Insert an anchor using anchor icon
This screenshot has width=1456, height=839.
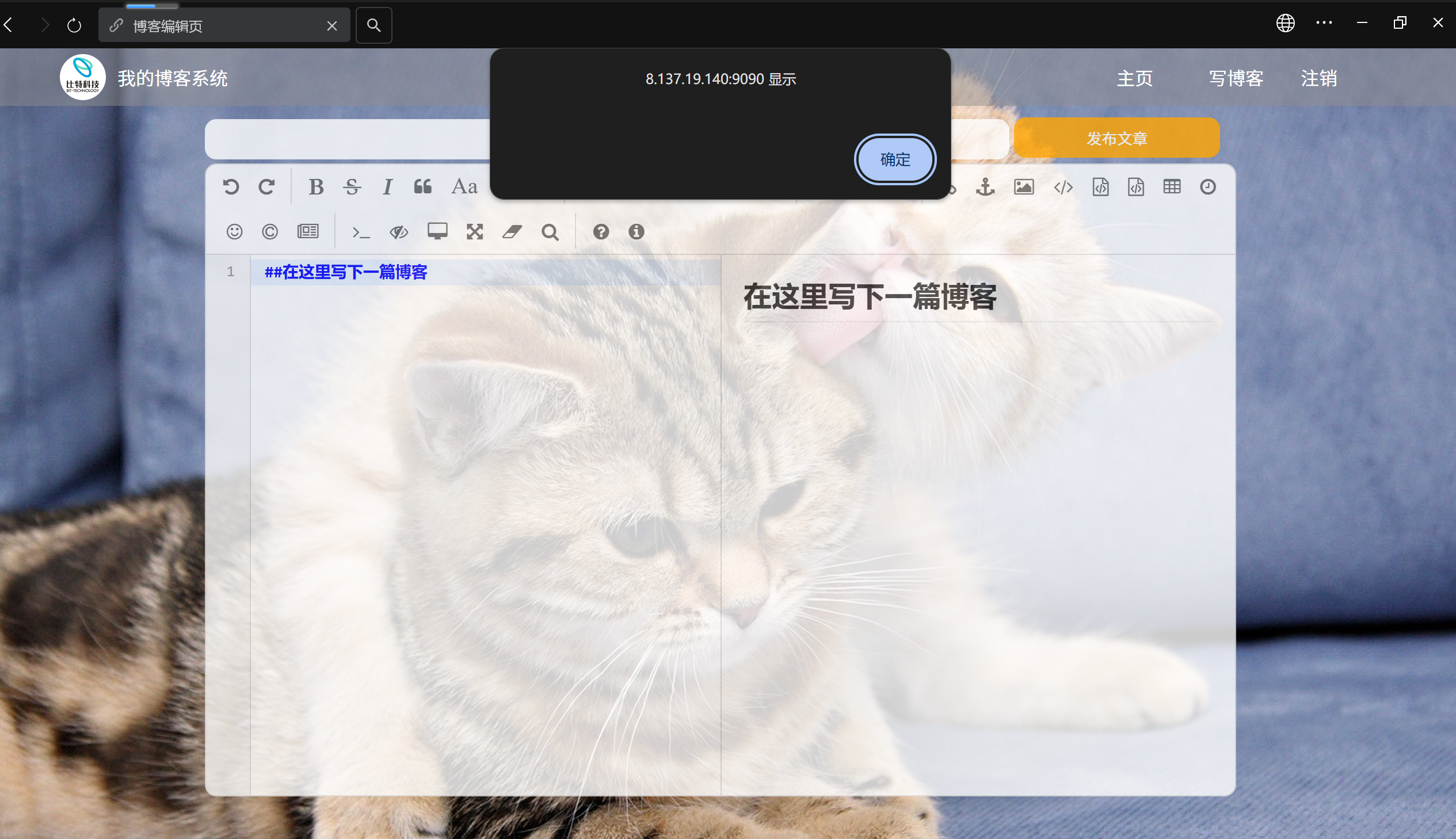pos(985,186)
